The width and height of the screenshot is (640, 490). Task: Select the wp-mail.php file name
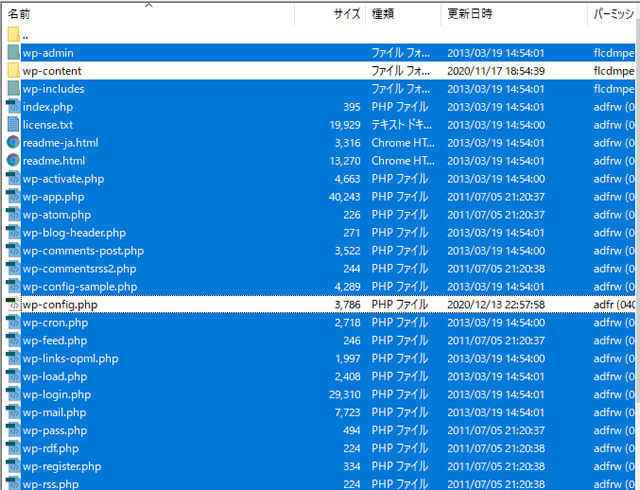(54, 412)
